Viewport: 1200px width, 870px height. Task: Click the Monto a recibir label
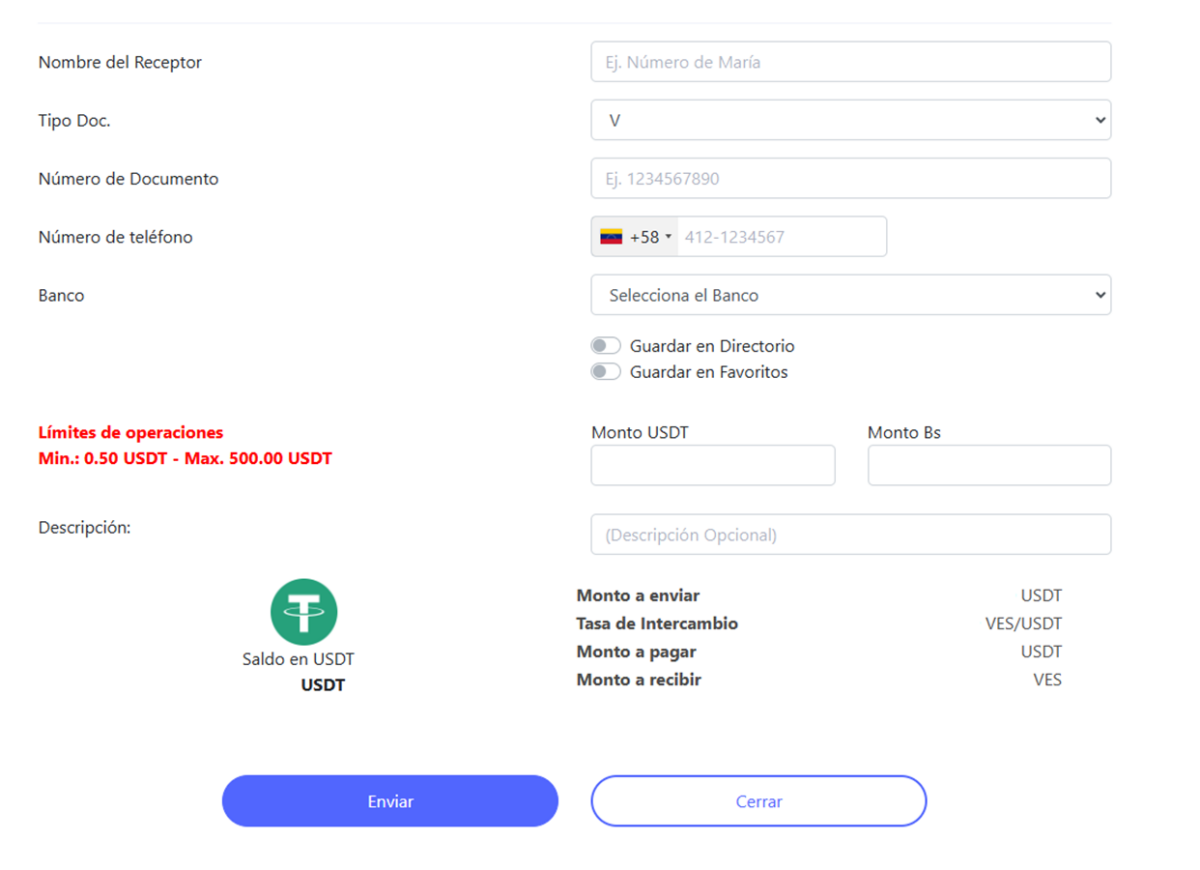[639, 680]
